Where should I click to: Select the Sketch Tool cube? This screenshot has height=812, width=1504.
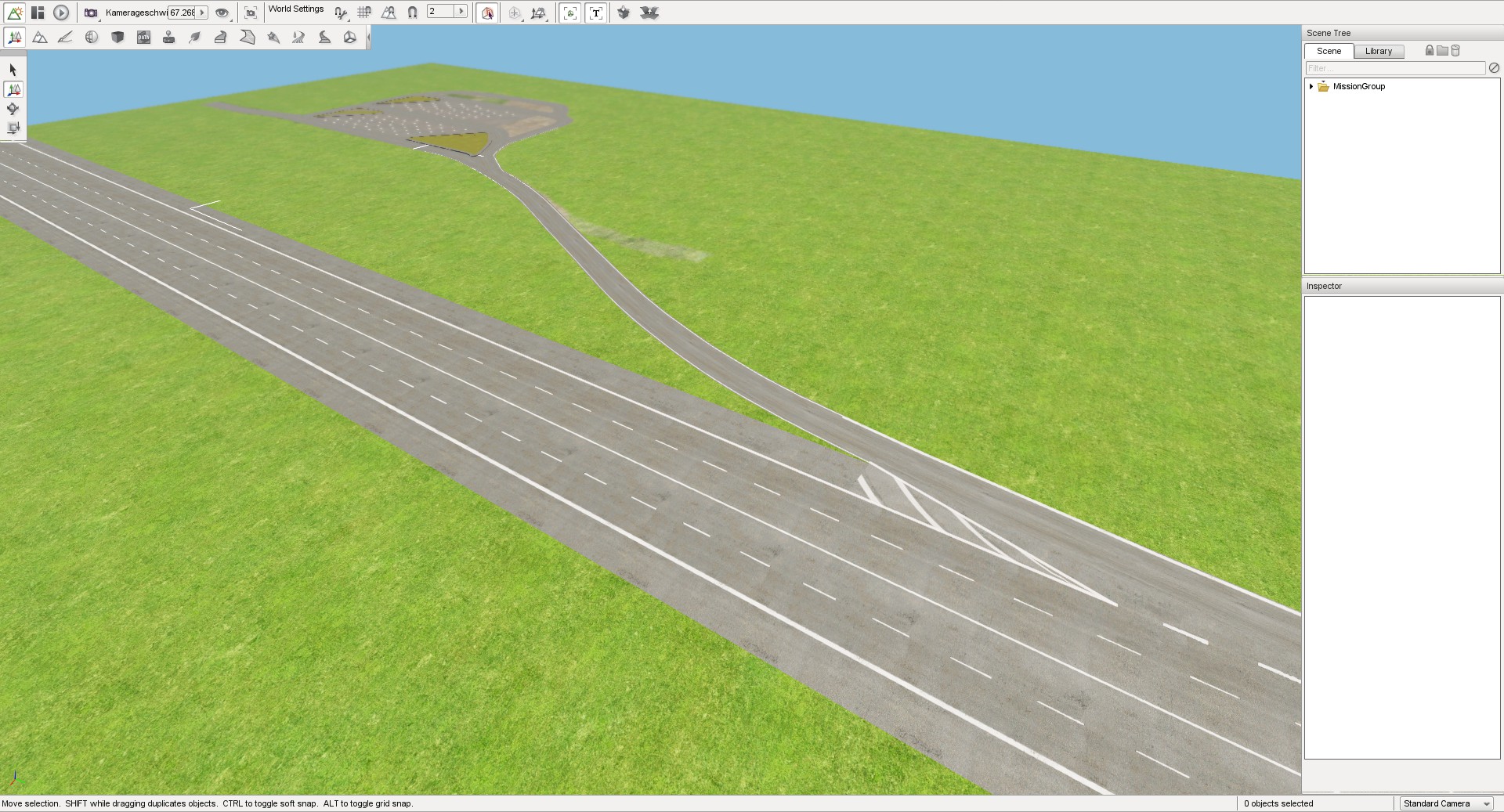point(117,38)
